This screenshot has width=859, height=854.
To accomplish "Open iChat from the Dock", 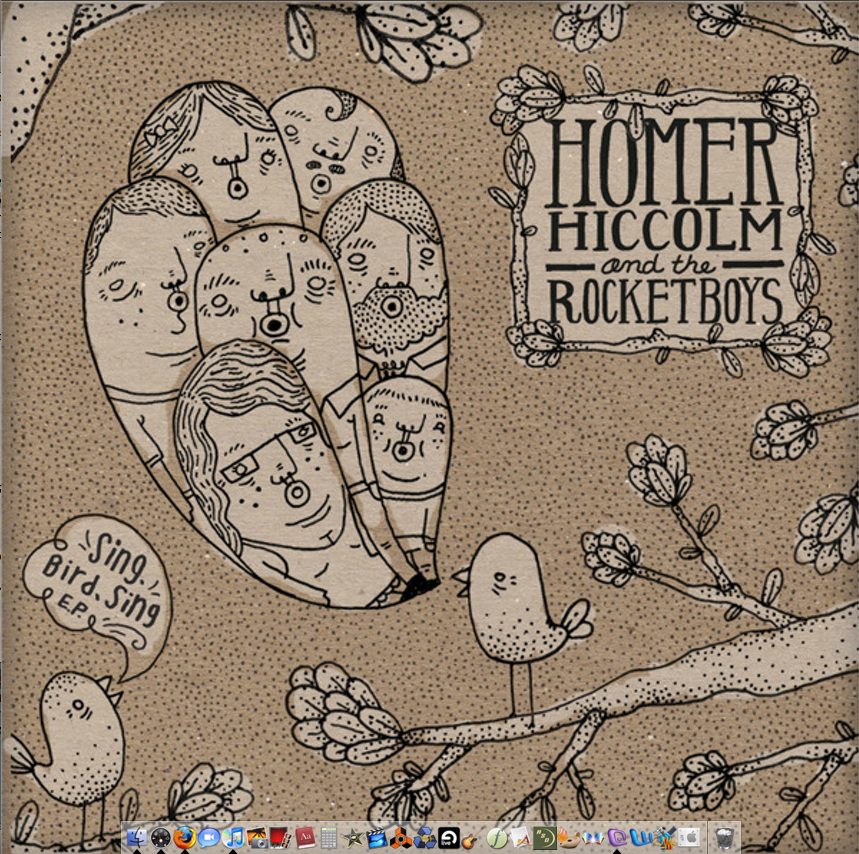I will (x=209, y=838).
